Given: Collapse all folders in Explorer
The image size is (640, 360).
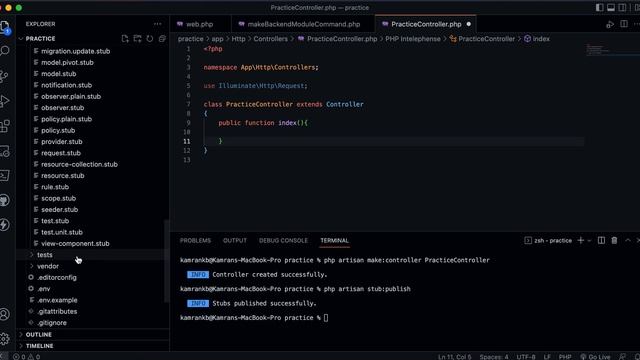Looking at the screenshot, I should click(162, 38).
